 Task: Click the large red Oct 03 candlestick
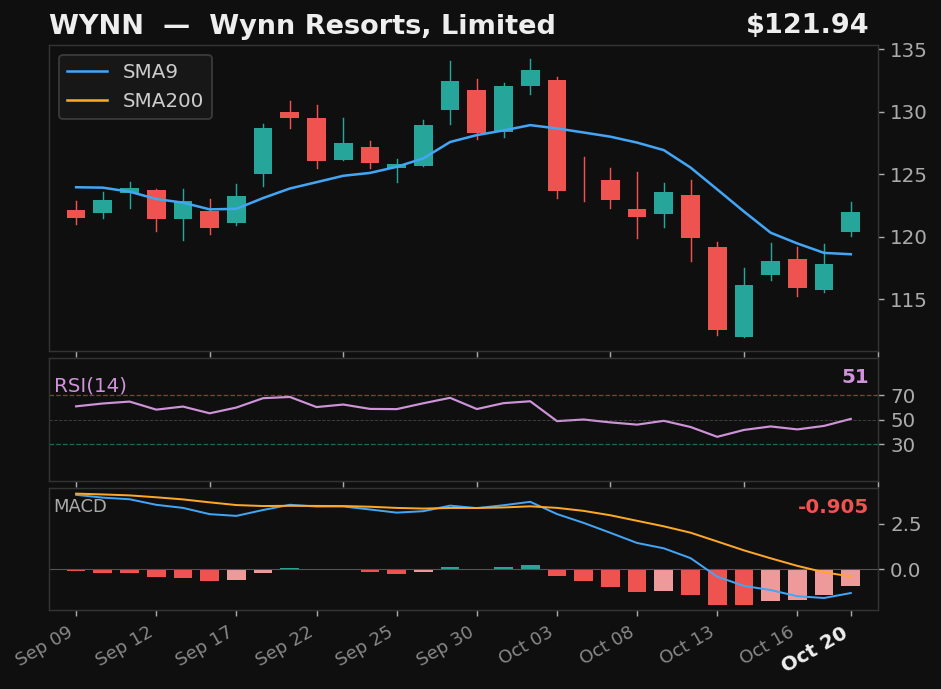pyautogui.click(x=557, y=136)
